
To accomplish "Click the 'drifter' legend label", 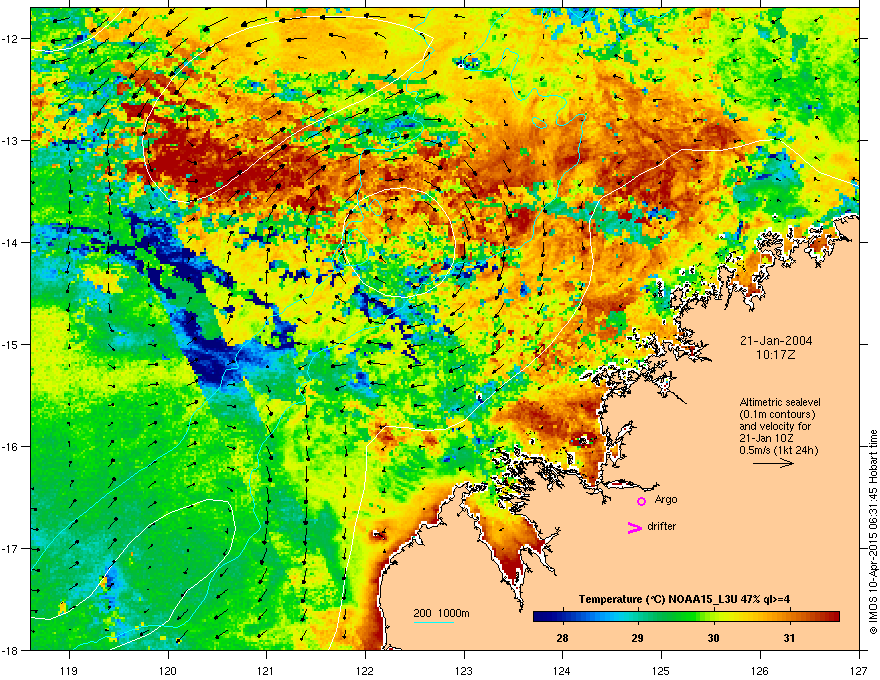I will tap(662, 526).
